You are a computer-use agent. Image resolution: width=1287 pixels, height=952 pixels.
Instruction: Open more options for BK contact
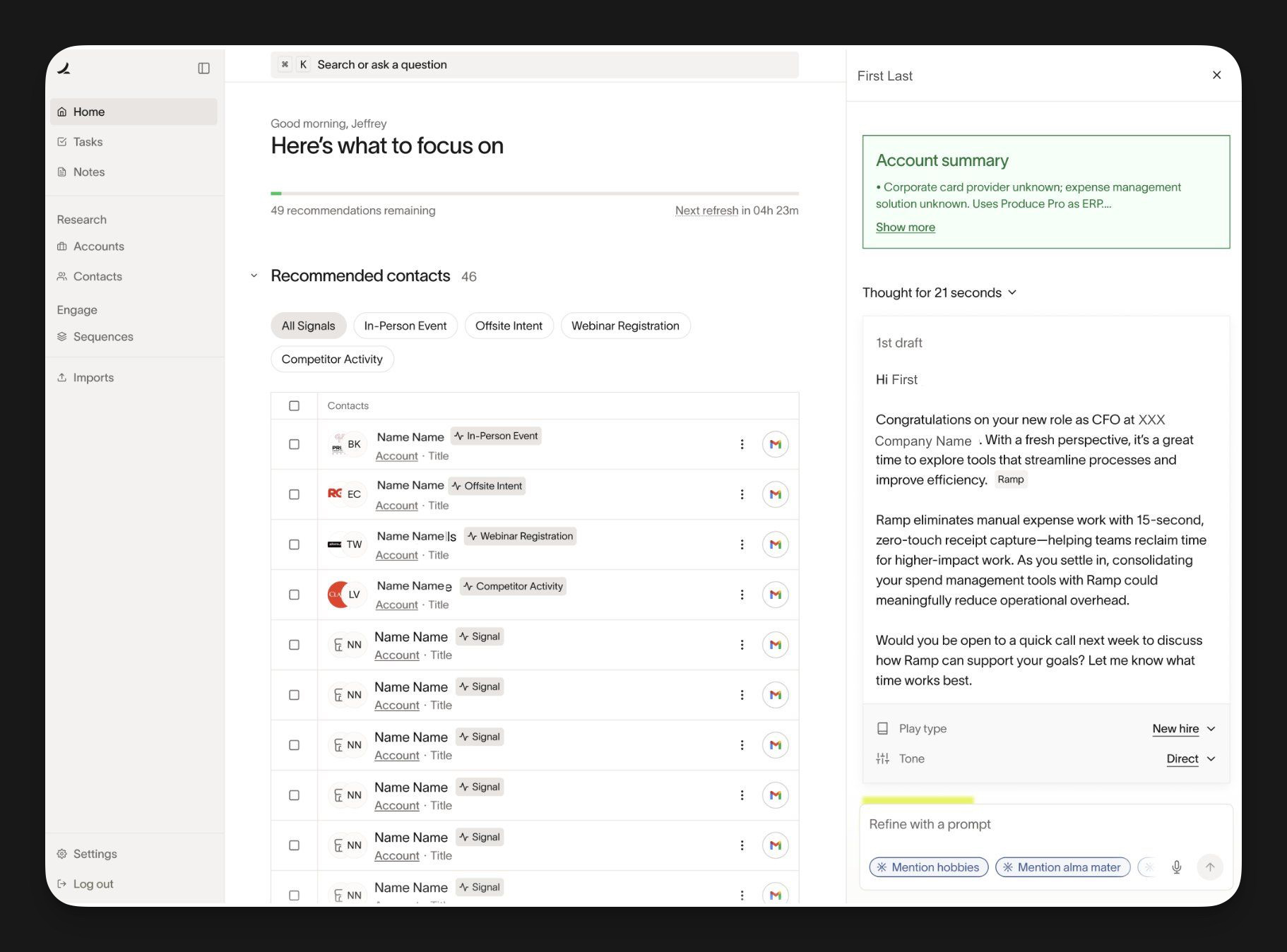pyautogui.click(x=742, y=444)
